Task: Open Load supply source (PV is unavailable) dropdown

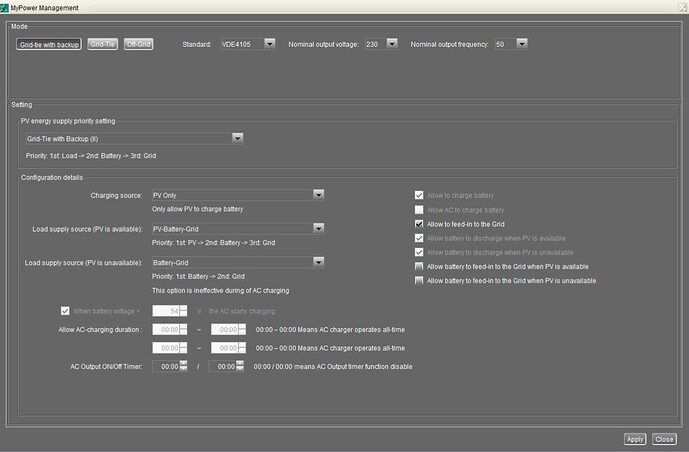Action: 318,262
